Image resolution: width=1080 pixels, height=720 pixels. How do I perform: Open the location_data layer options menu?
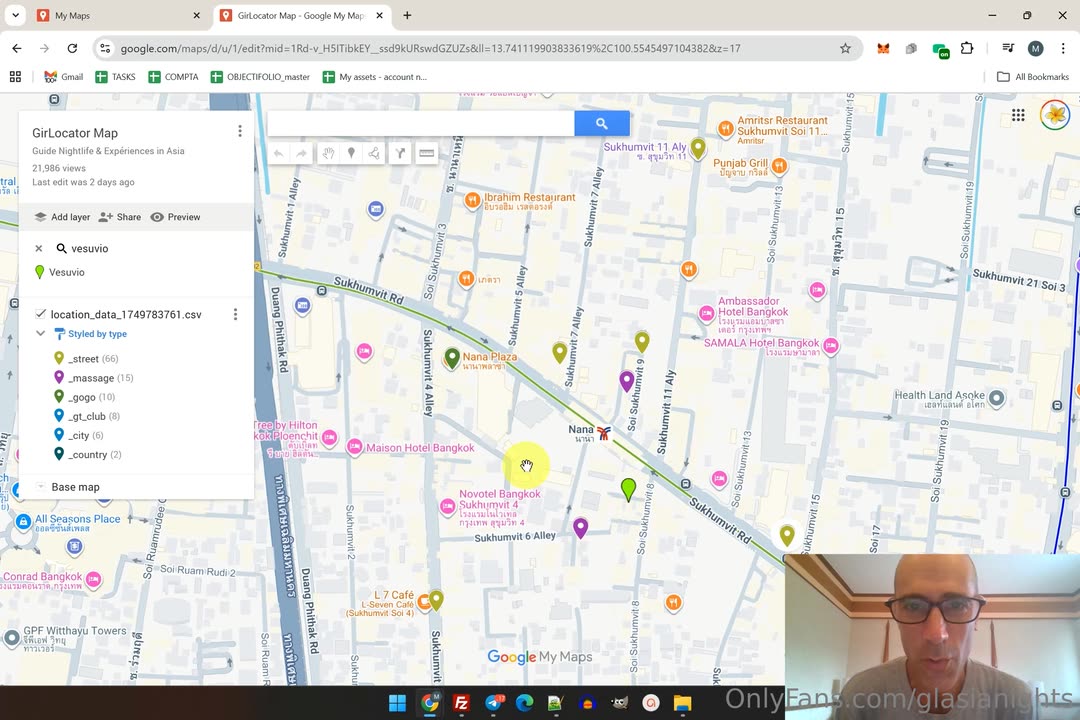point(236,314)
